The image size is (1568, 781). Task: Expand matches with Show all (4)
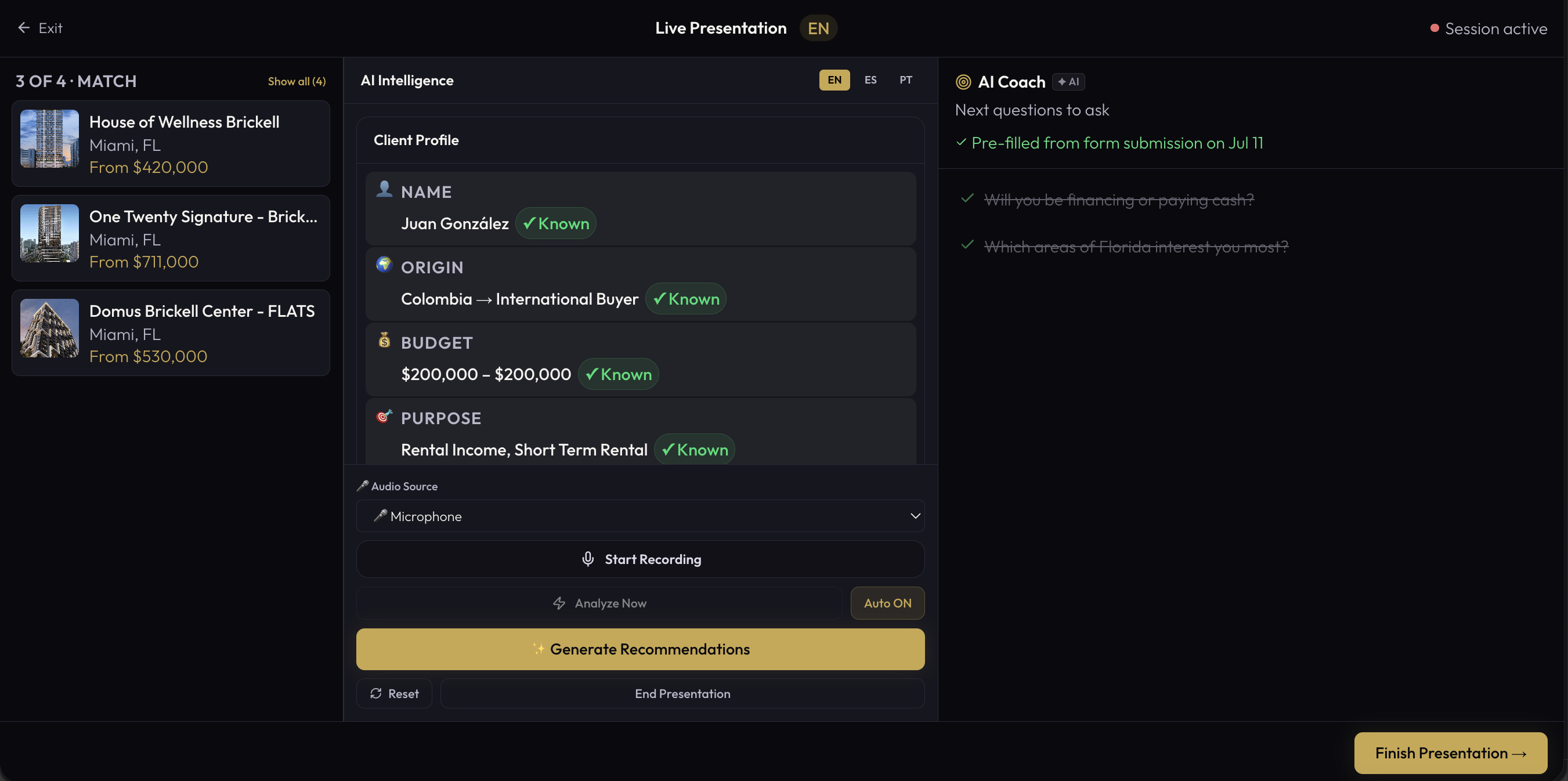coord(297,82)
